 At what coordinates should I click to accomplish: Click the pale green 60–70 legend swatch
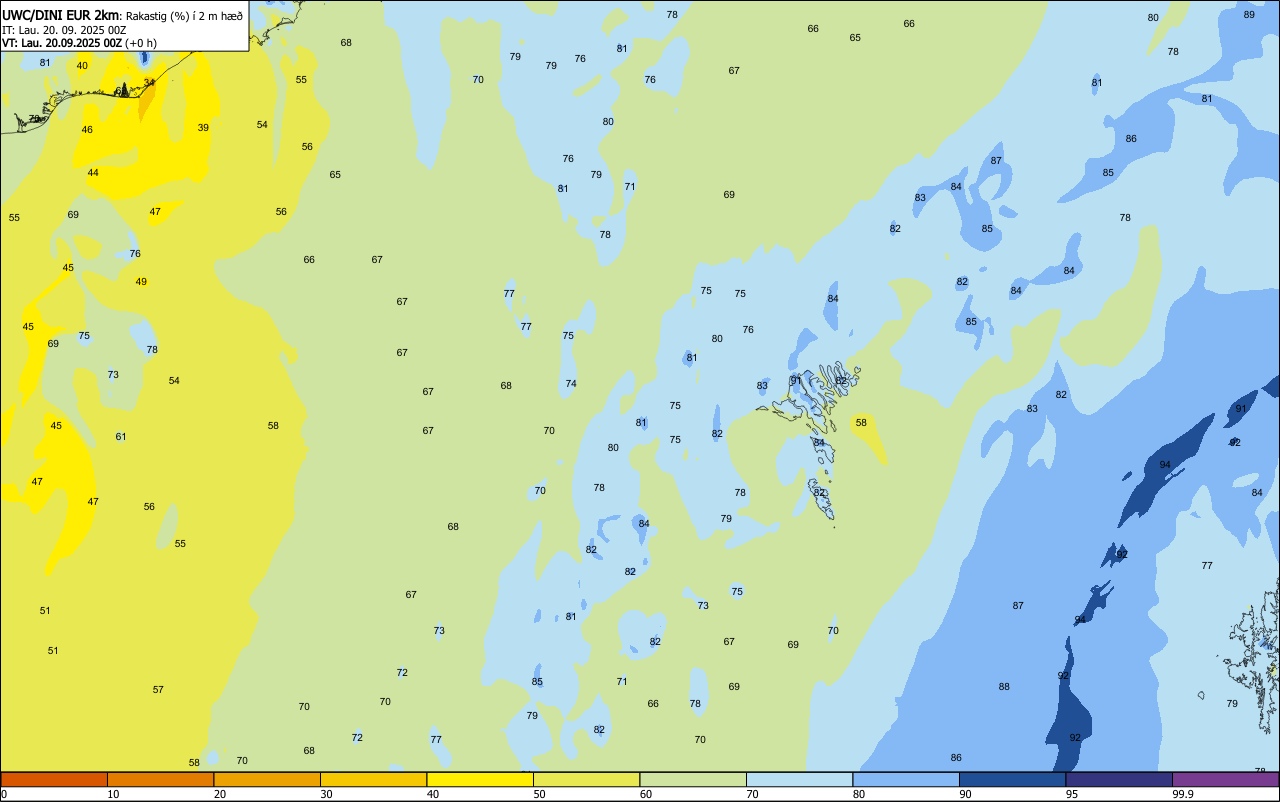click(693, 779)
